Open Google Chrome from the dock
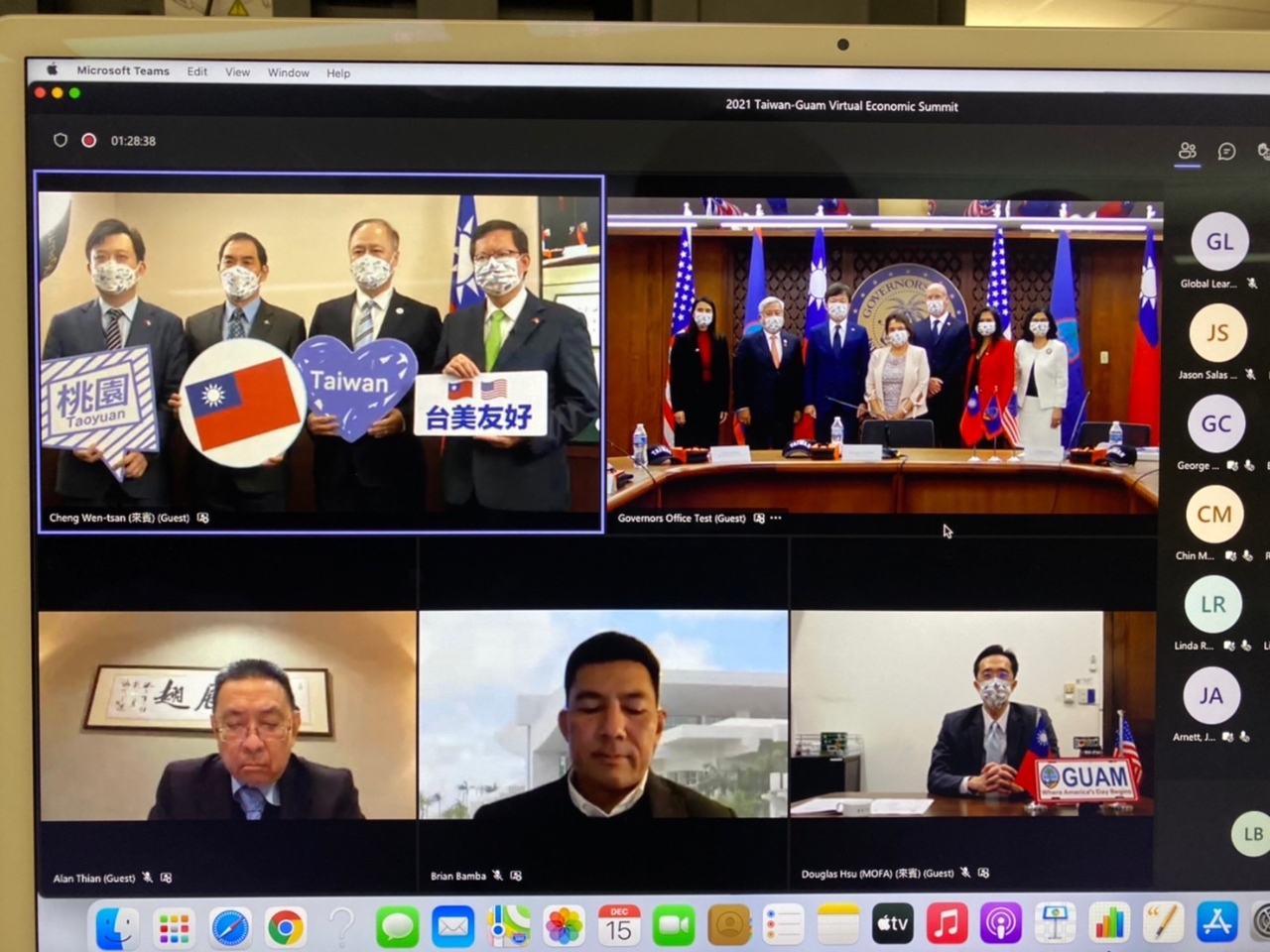This screenshot has width=1270, height=952. pyautogui.click(x=285, y=928)
